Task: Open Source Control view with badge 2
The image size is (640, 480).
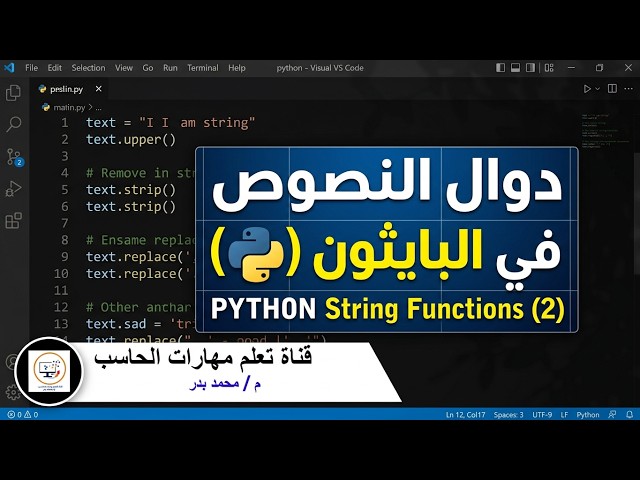Action: click(14, 158)
